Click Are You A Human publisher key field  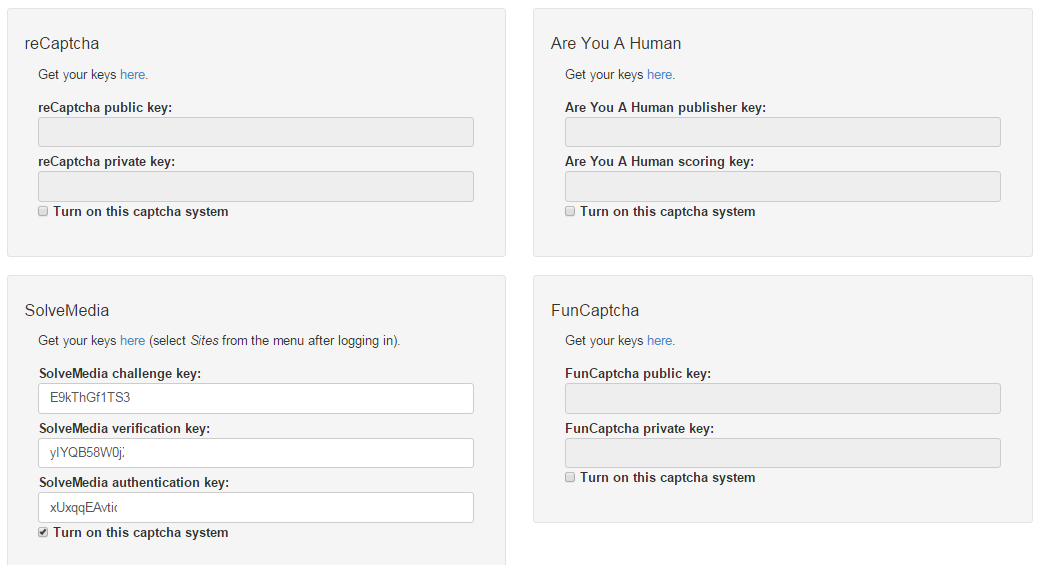[783, 132]
